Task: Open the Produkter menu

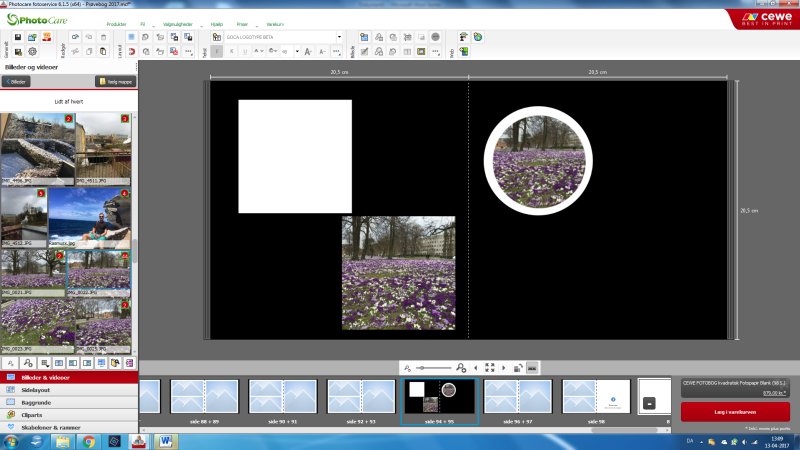Action: pyautogui.click(x=116, y=23)
